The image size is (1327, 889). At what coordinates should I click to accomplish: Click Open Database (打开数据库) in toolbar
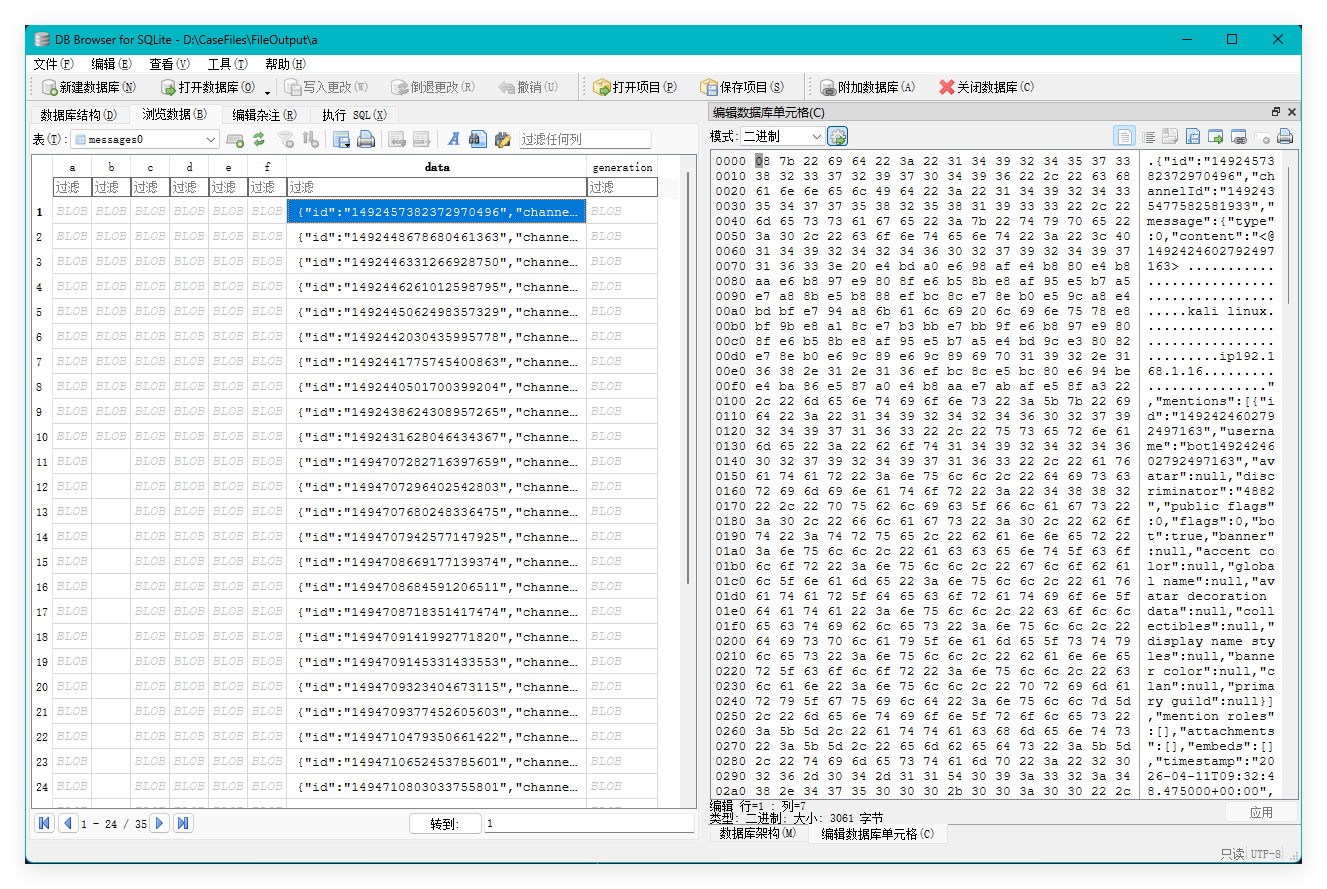click(207, 87)
